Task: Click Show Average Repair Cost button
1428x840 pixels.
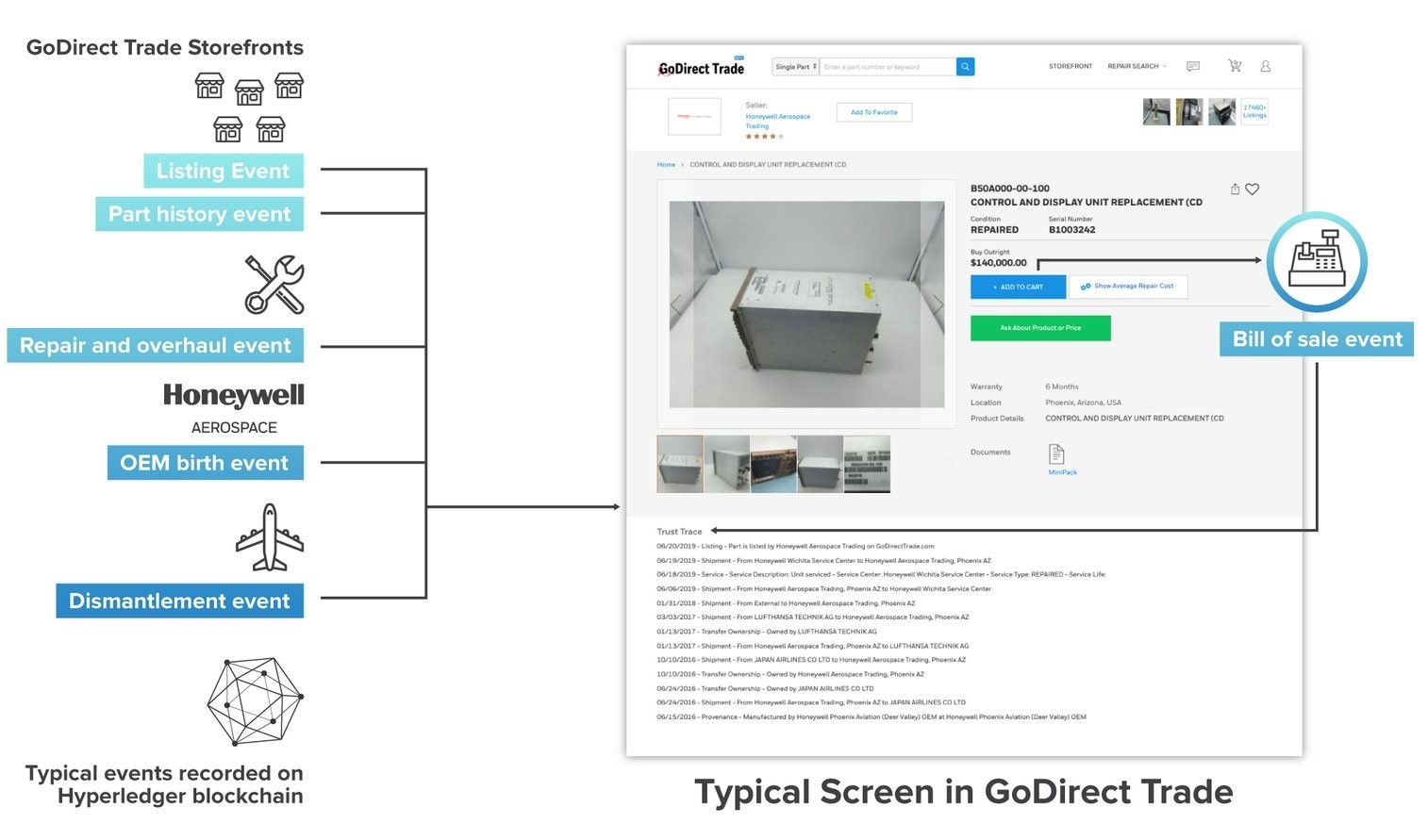Action: point(1128,287)
